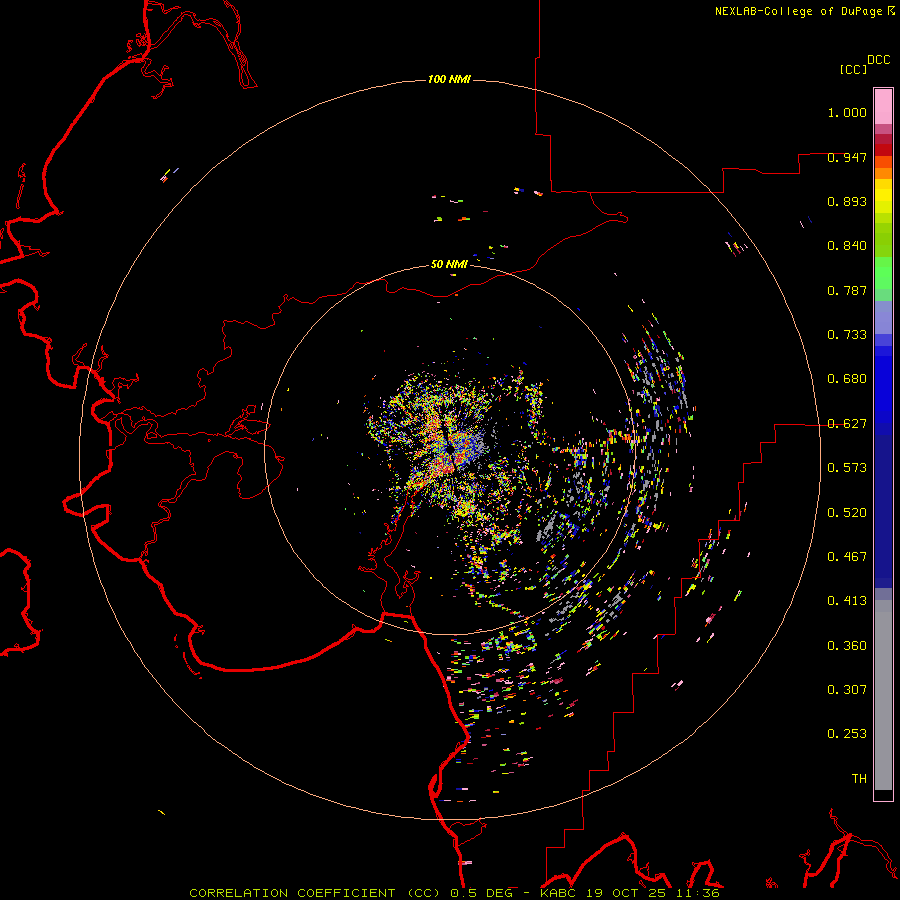This screenshot has height=900, width=900.
Task: Select the 1.000 value on the color scale
Action: tap(847, 112)
